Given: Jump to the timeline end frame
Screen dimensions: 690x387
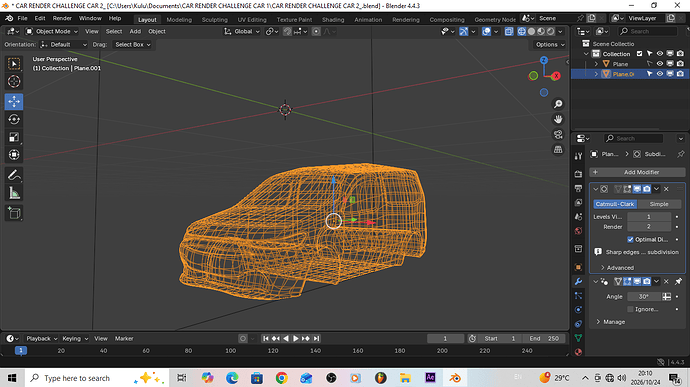Looking at the screenshot, I should 316,339.
